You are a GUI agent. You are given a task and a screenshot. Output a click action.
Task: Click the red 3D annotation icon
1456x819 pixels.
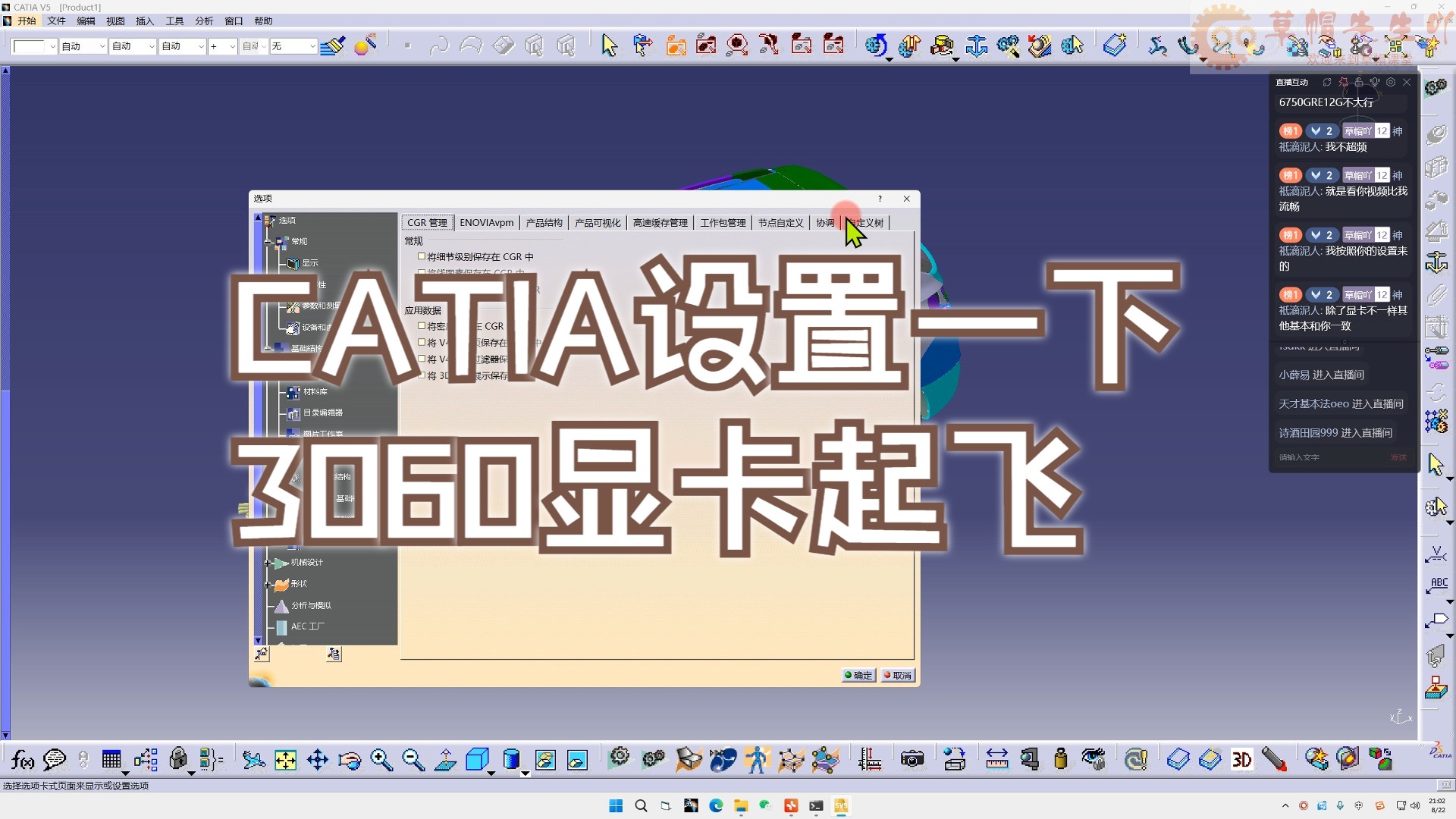(x=1242, y=759)
